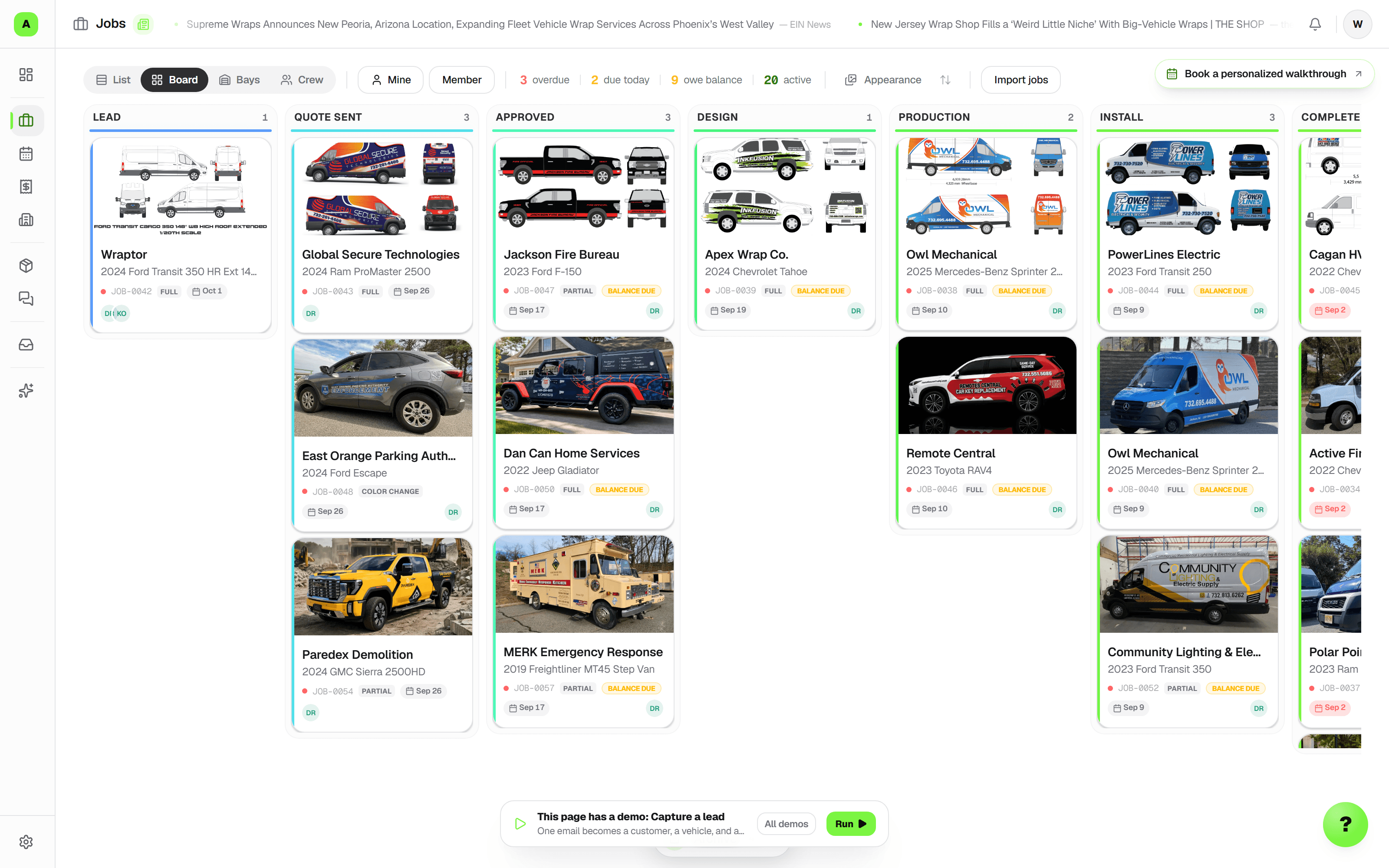Click Book a personalized walkthrough
1389x868 pixels.
1264,73
